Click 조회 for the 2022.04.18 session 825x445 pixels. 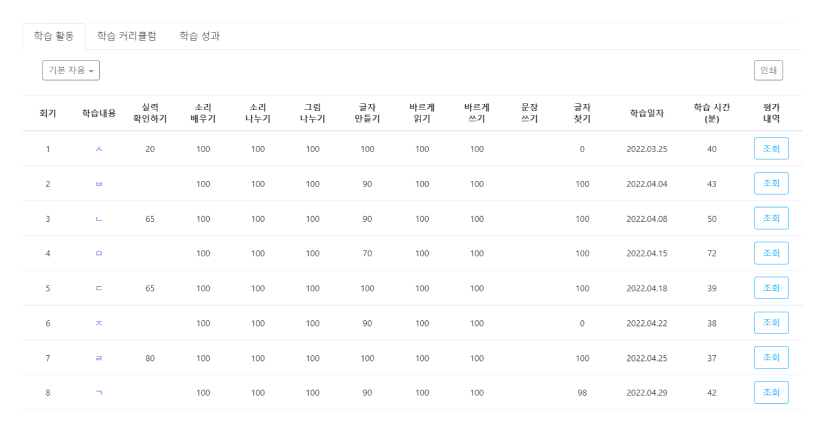[x=771, y=288]
